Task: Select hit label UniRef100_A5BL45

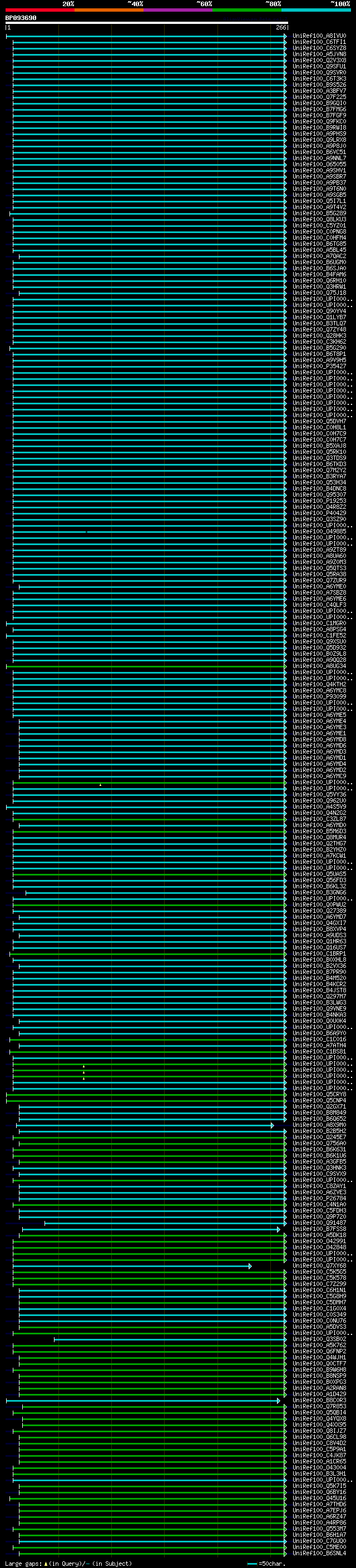Action: point(319,250)
